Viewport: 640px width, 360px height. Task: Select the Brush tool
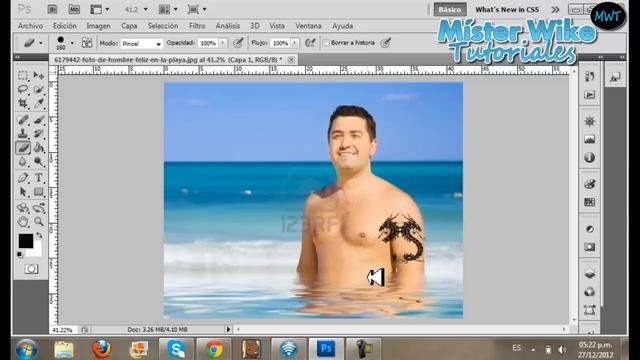pyautogui.click(x=39, y=120)
